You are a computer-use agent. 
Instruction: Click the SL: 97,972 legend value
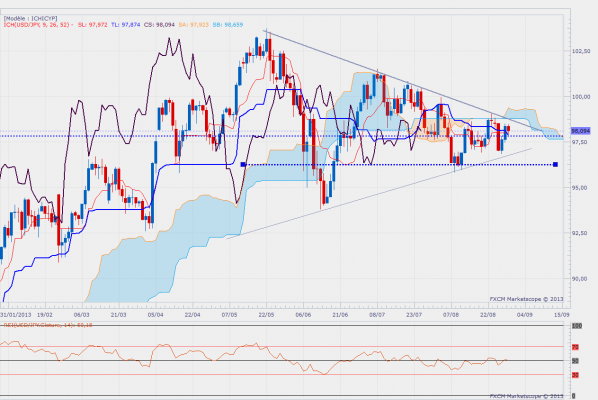point(93,25)
